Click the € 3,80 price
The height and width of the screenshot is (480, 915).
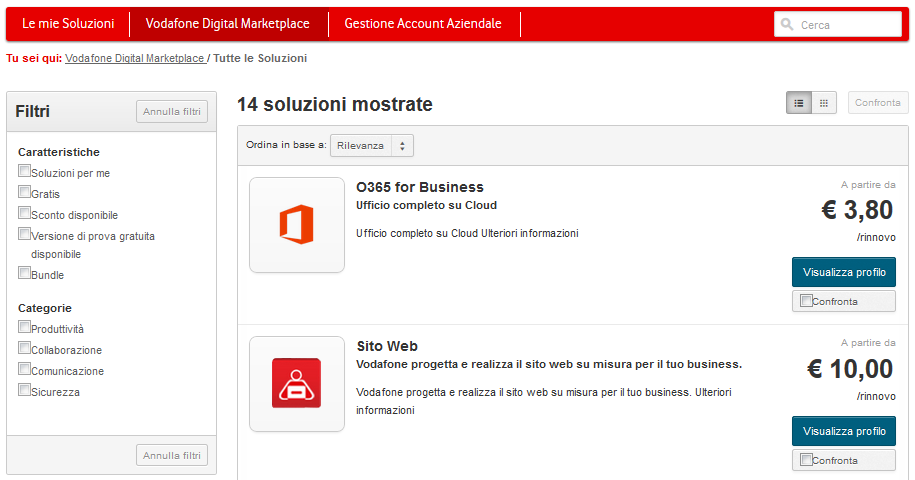857,210
